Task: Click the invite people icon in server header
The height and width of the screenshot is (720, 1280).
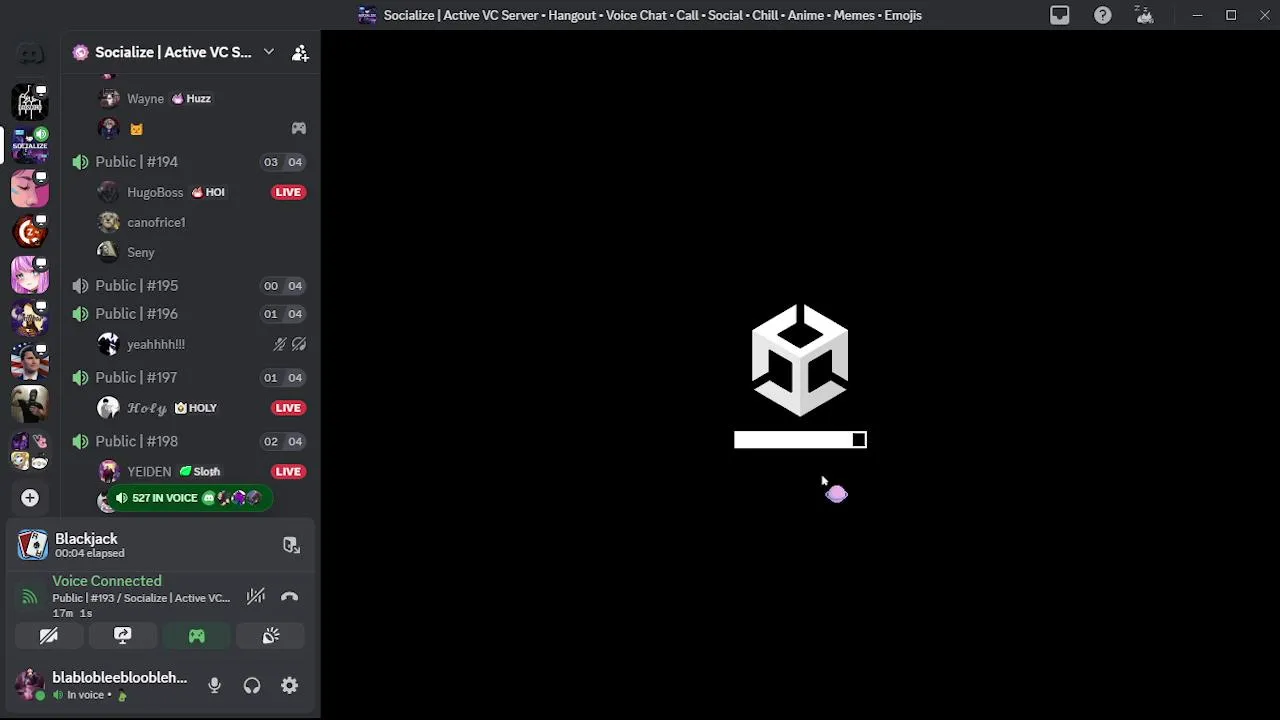Action: pyautogui.click(x=300, y=53)
